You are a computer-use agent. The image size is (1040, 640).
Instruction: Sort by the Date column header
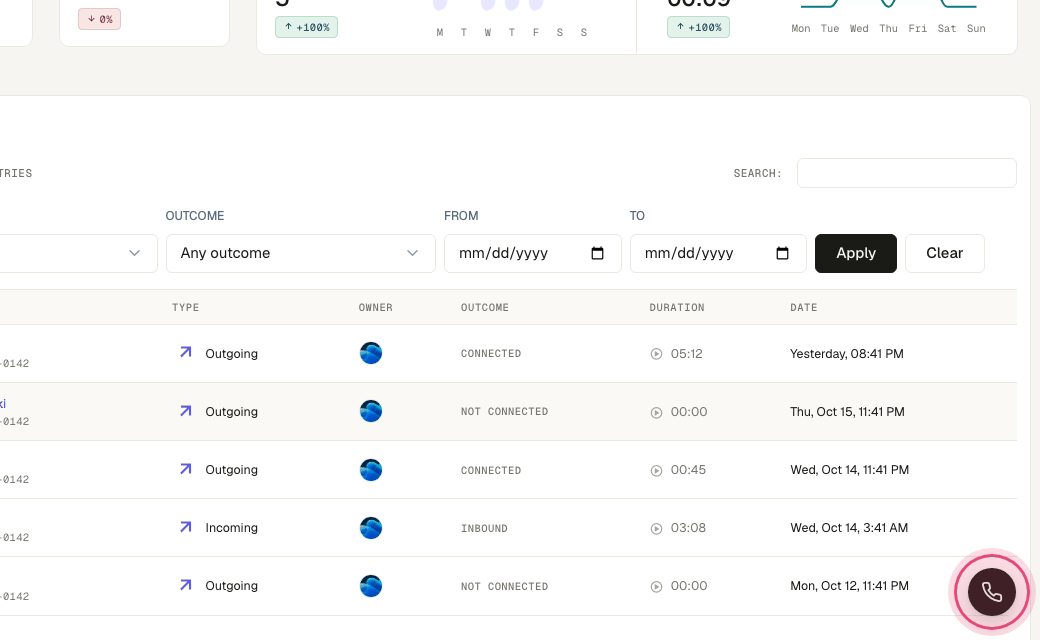(803, 308)
